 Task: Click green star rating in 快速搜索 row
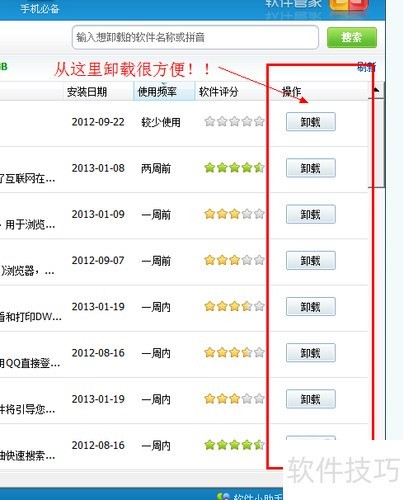(234, 445)
